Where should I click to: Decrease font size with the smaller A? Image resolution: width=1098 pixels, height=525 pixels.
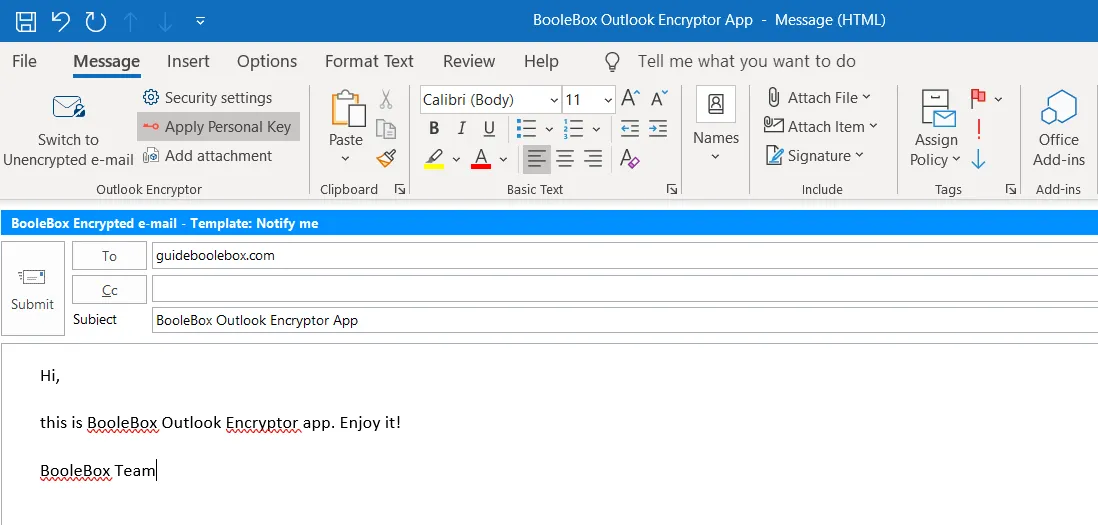(659, 99)
